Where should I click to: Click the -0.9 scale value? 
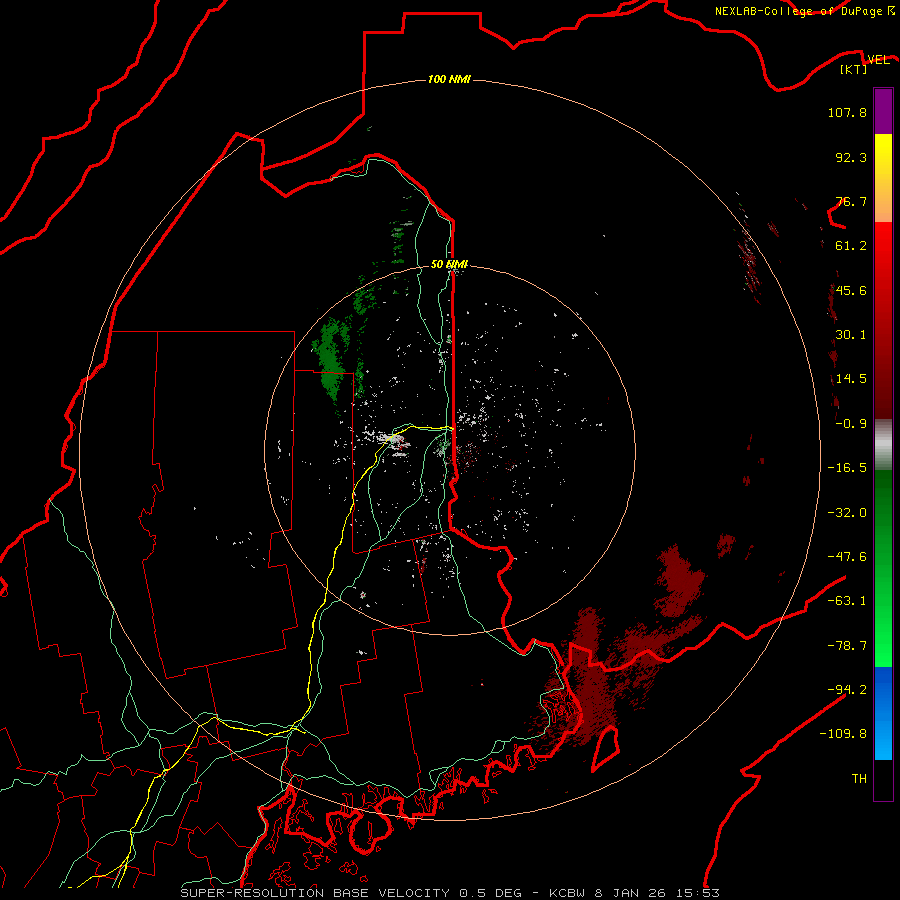(851, 424)
